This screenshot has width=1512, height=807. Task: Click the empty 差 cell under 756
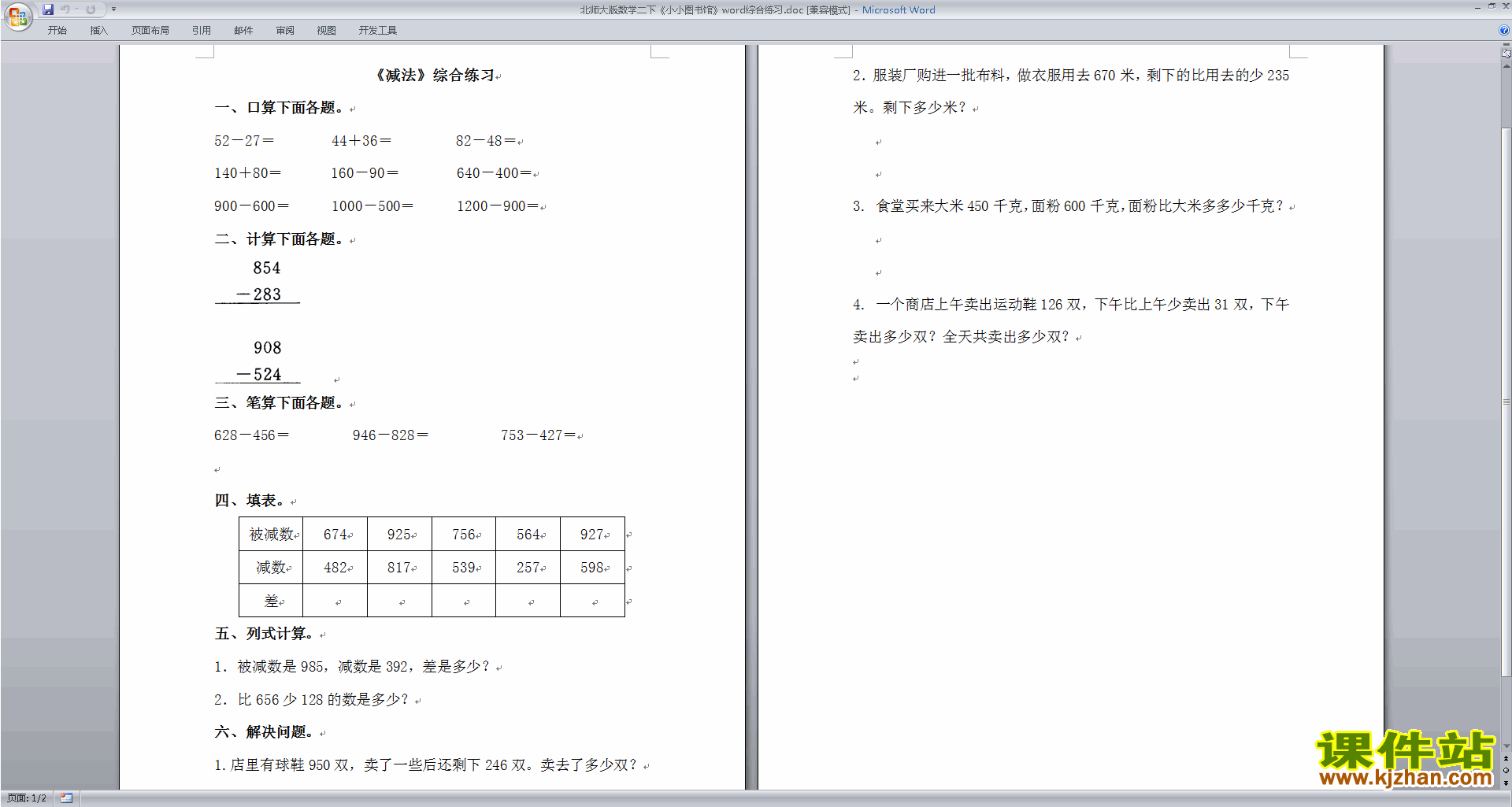point(464,600)
